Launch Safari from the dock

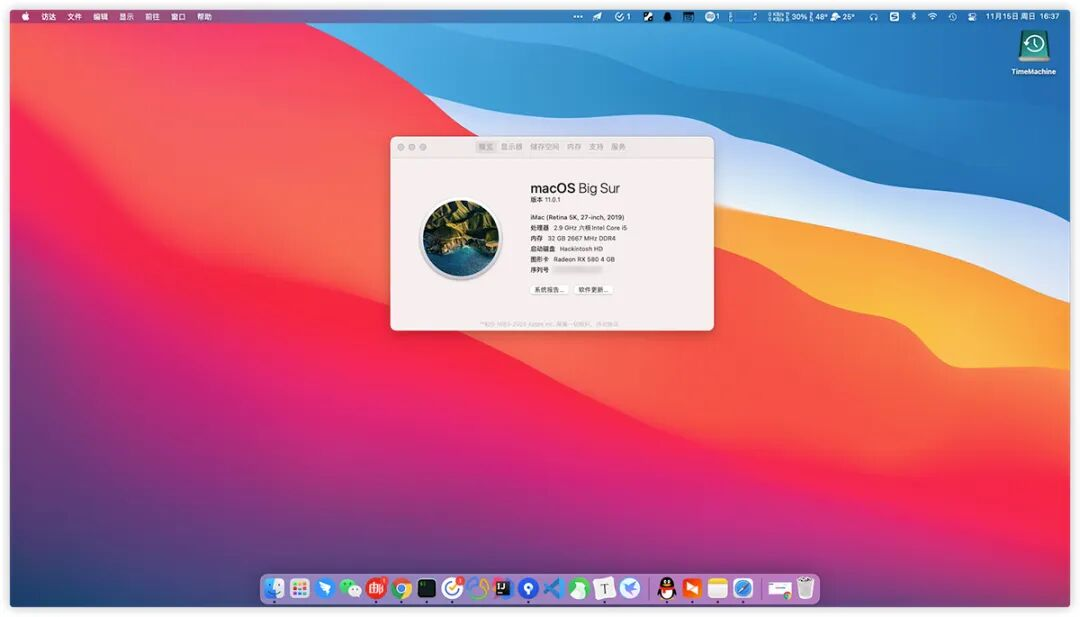tap(743, 589)
